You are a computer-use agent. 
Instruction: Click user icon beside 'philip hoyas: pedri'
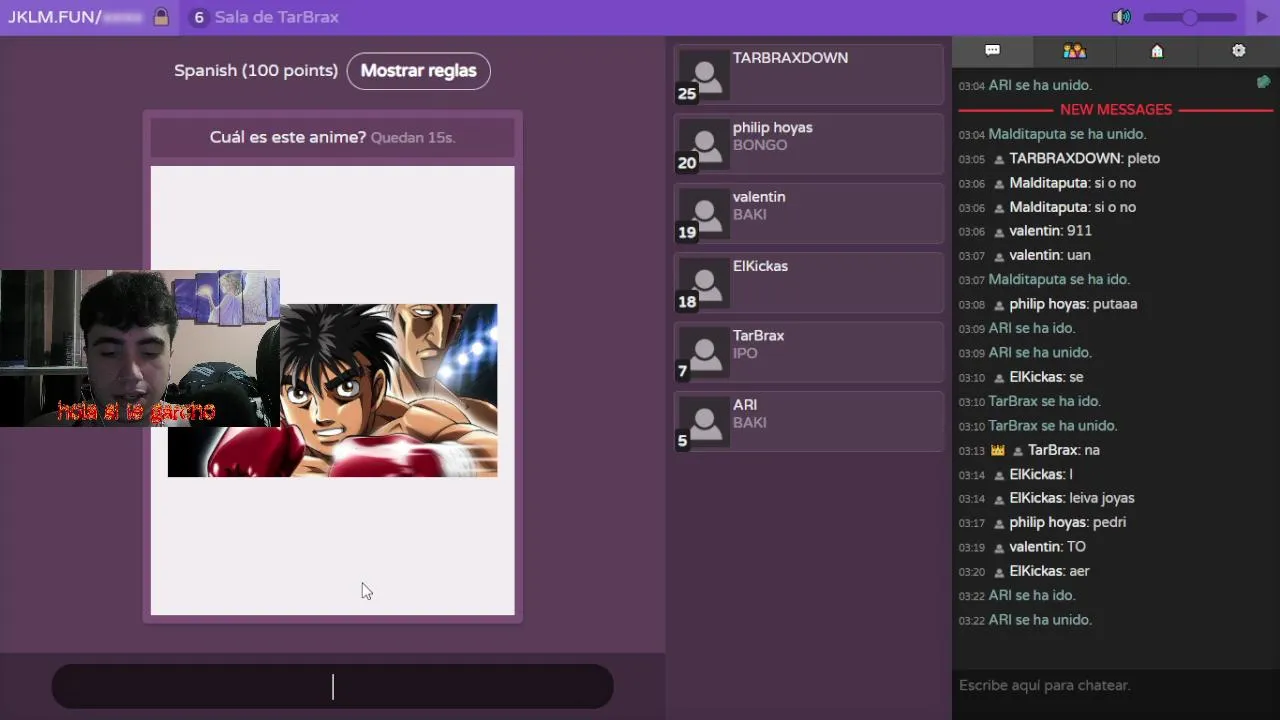click(998, 523)
